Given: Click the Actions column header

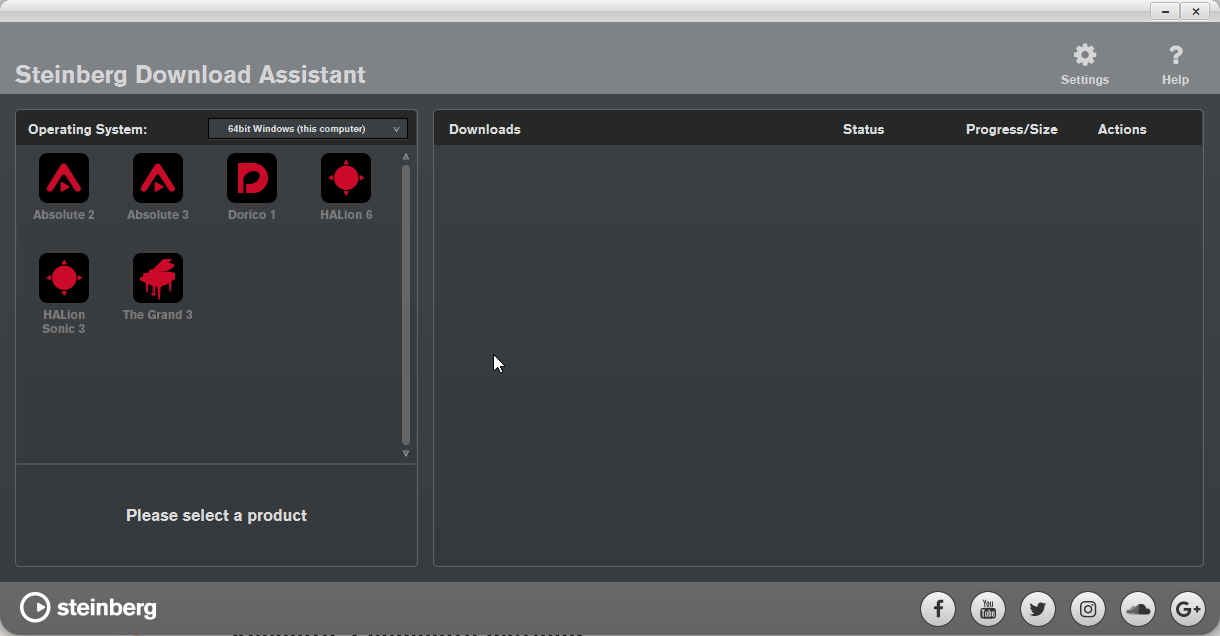Looking at the screenshot, I should 1122,129.
